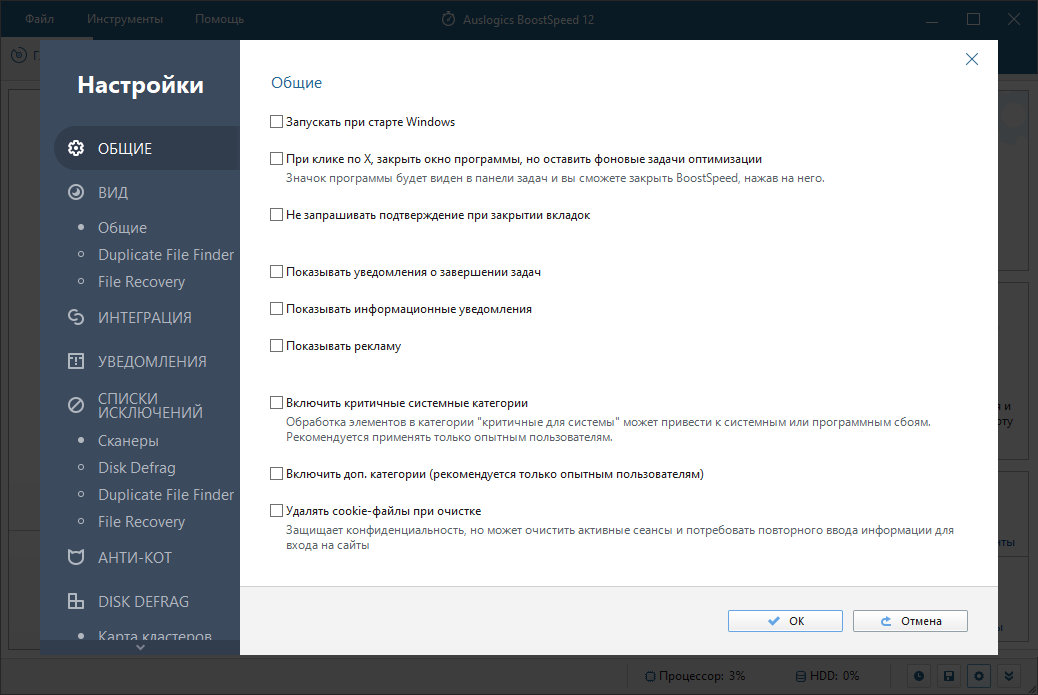The width and height of the screenshot is (1038, 695).
Task: Click the BoostSpeed stopwatch title icon
Action: click(x=448, y=19)
